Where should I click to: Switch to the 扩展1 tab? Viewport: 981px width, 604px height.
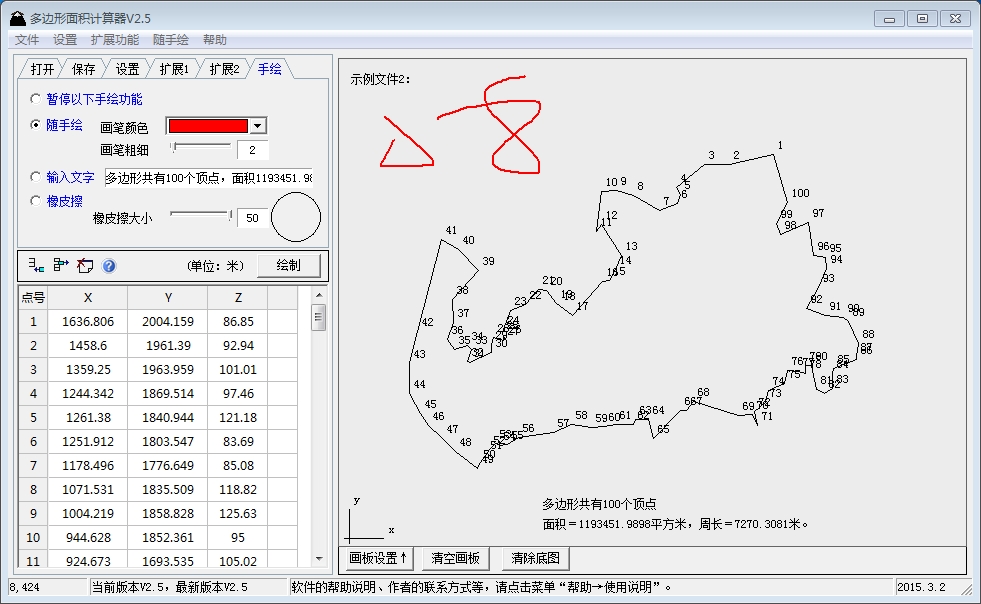[x=173, y=69]
